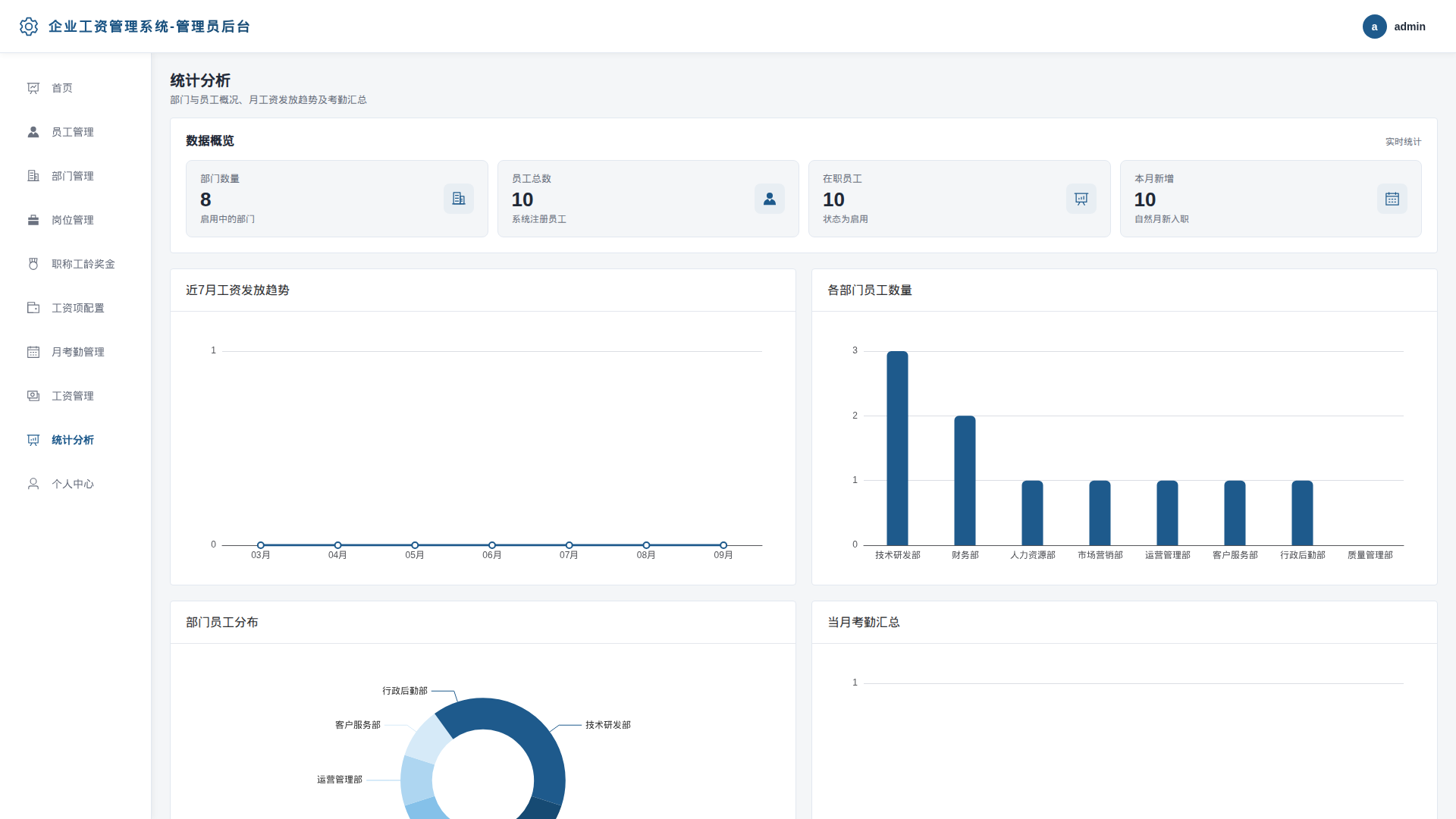Click the 09月 data point on trend line
Screen dimensions: 1456x819
pyautogui.click(x=723, y=545)
